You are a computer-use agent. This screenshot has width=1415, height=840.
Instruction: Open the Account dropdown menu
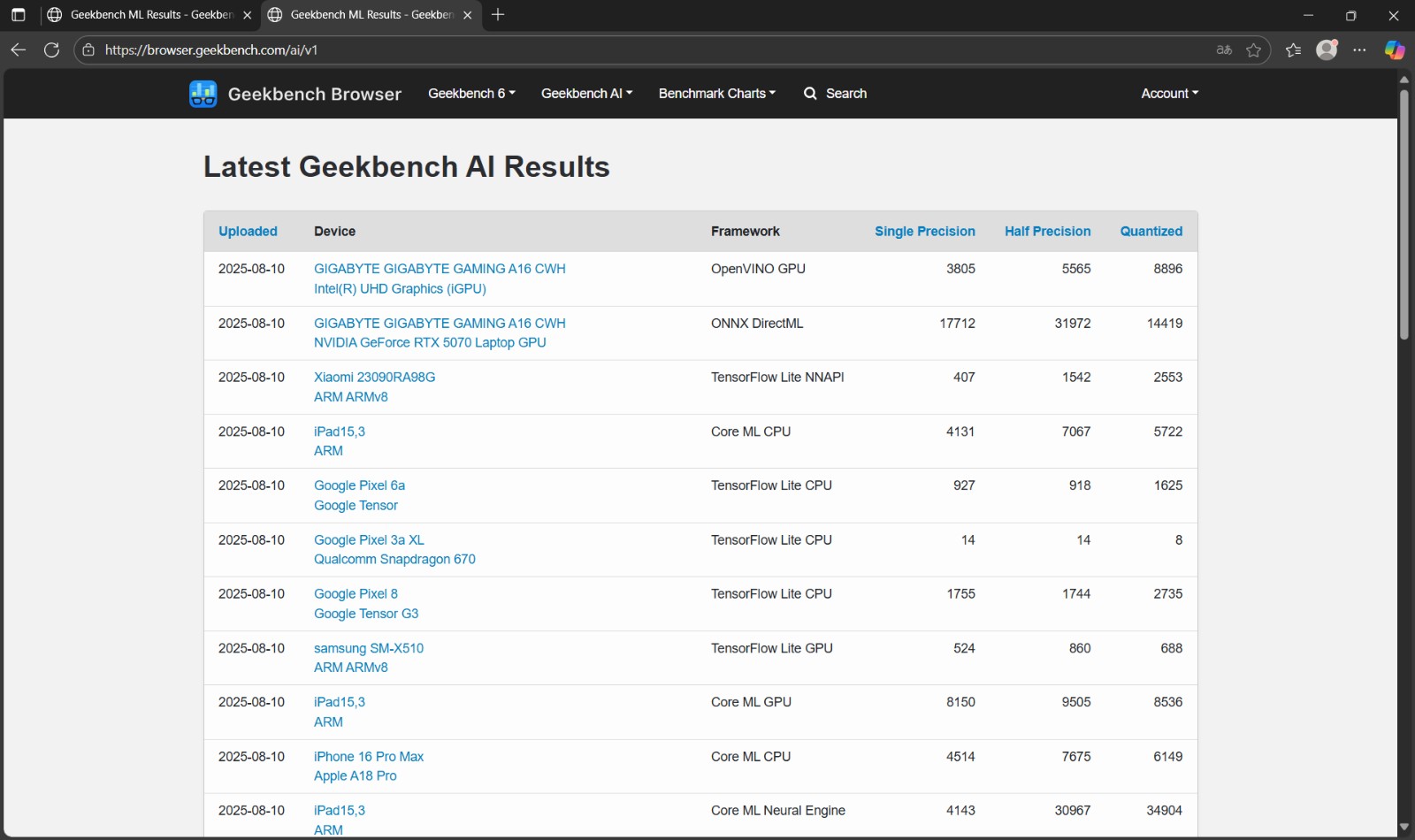pyautogui.click(x=1169, y=94)
